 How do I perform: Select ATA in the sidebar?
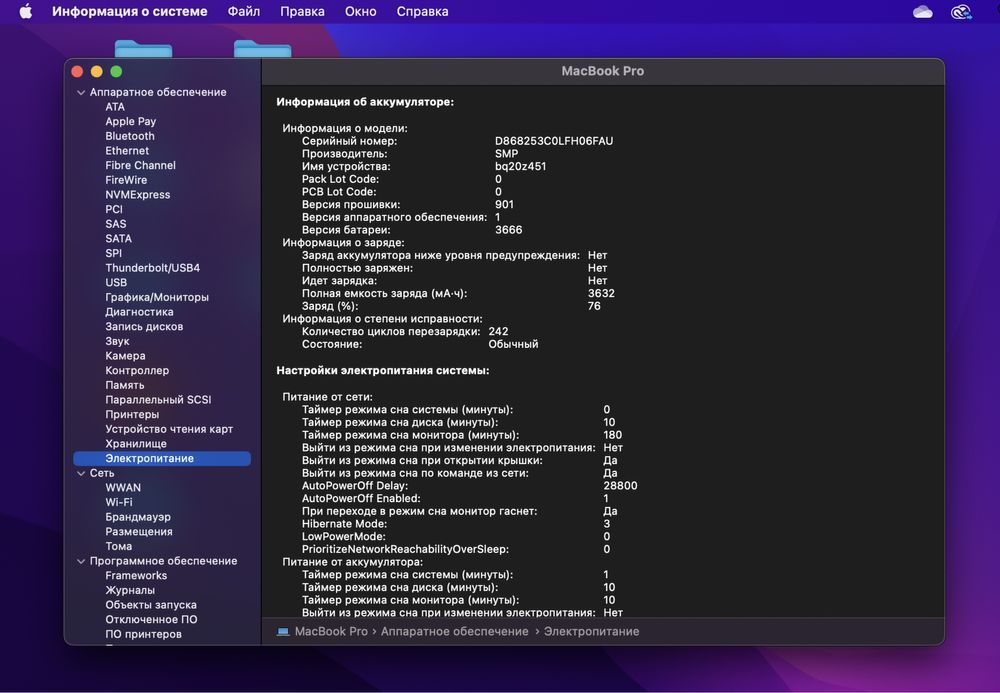(x=115, y=107)
